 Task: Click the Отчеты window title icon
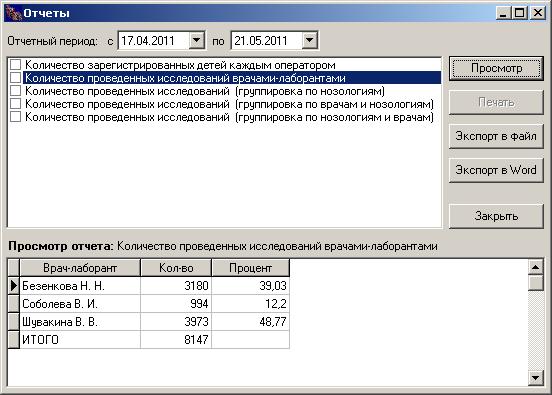point(13,13)
